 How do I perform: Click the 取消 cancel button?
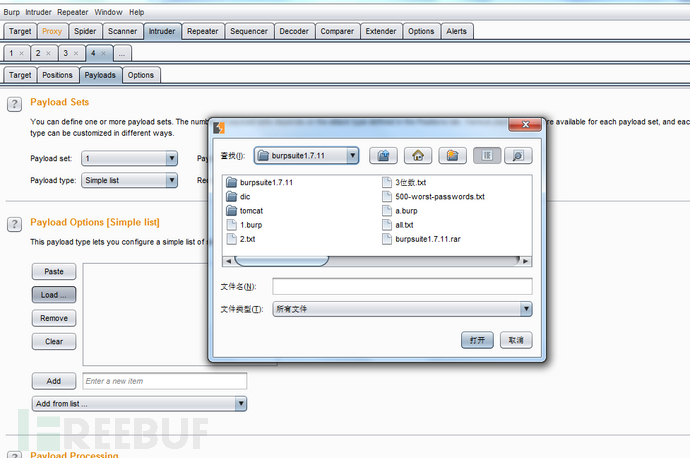[x=516, y=340]
